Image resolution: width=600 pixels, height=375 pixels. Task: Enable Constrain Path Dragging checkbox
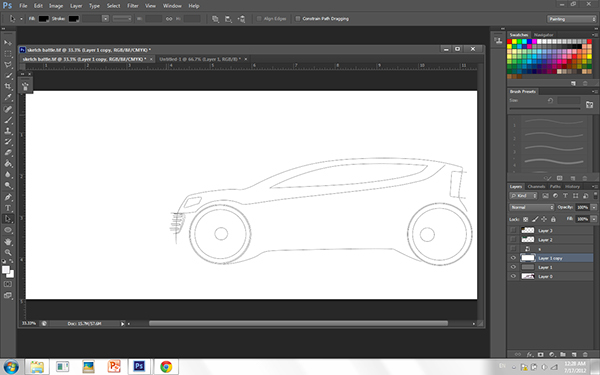[x=298, y=18]
